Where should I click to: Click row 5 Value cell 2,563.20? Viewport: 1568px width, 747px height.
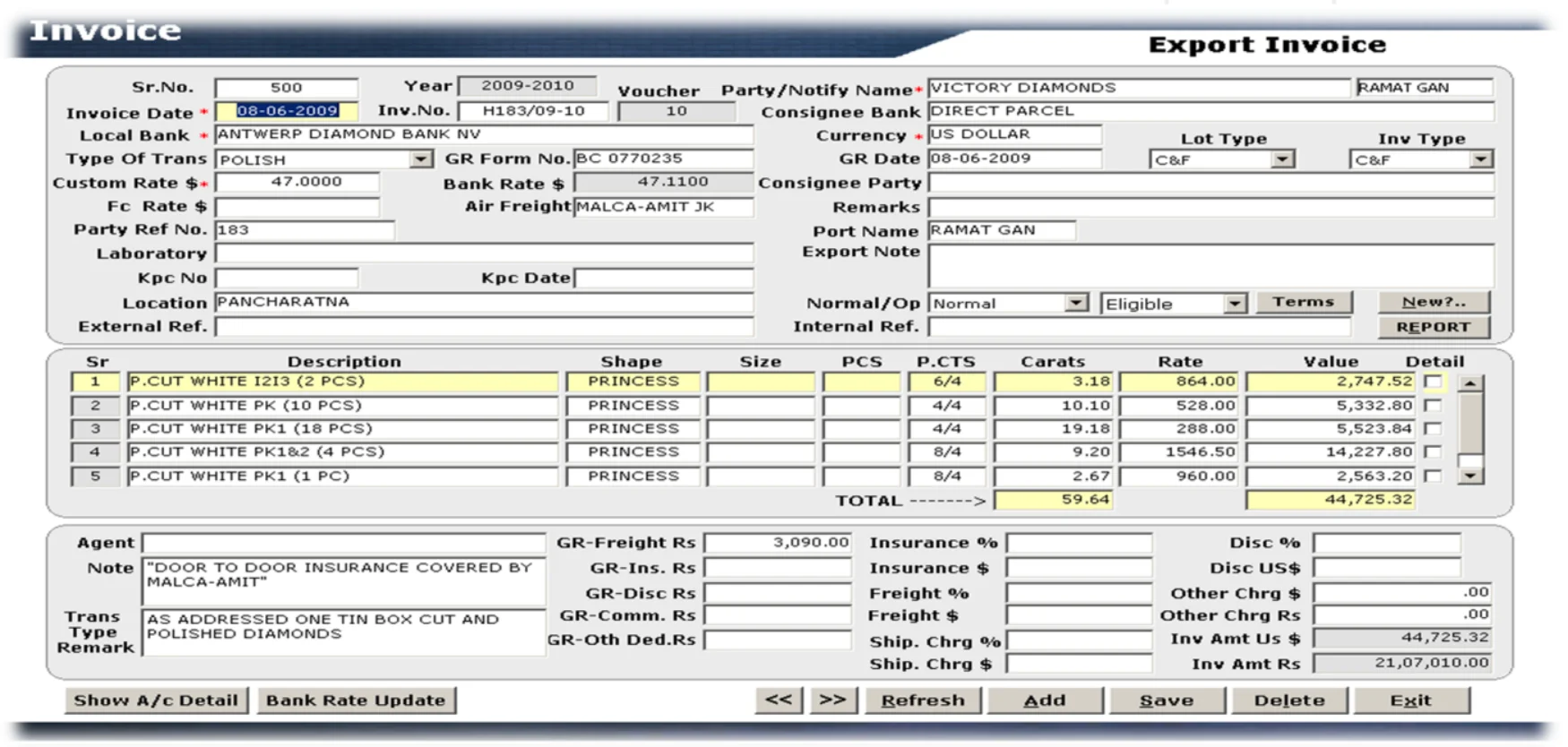coord(1331,476)
